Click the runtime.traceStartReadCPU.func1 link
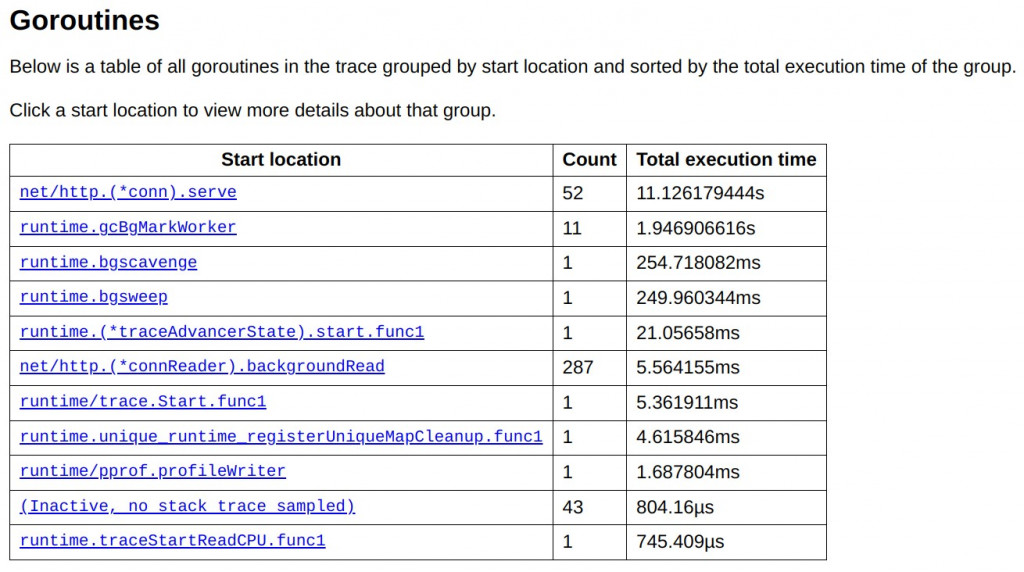Image resolution: width=1024 pixels, height=572 pixels. 173,541
